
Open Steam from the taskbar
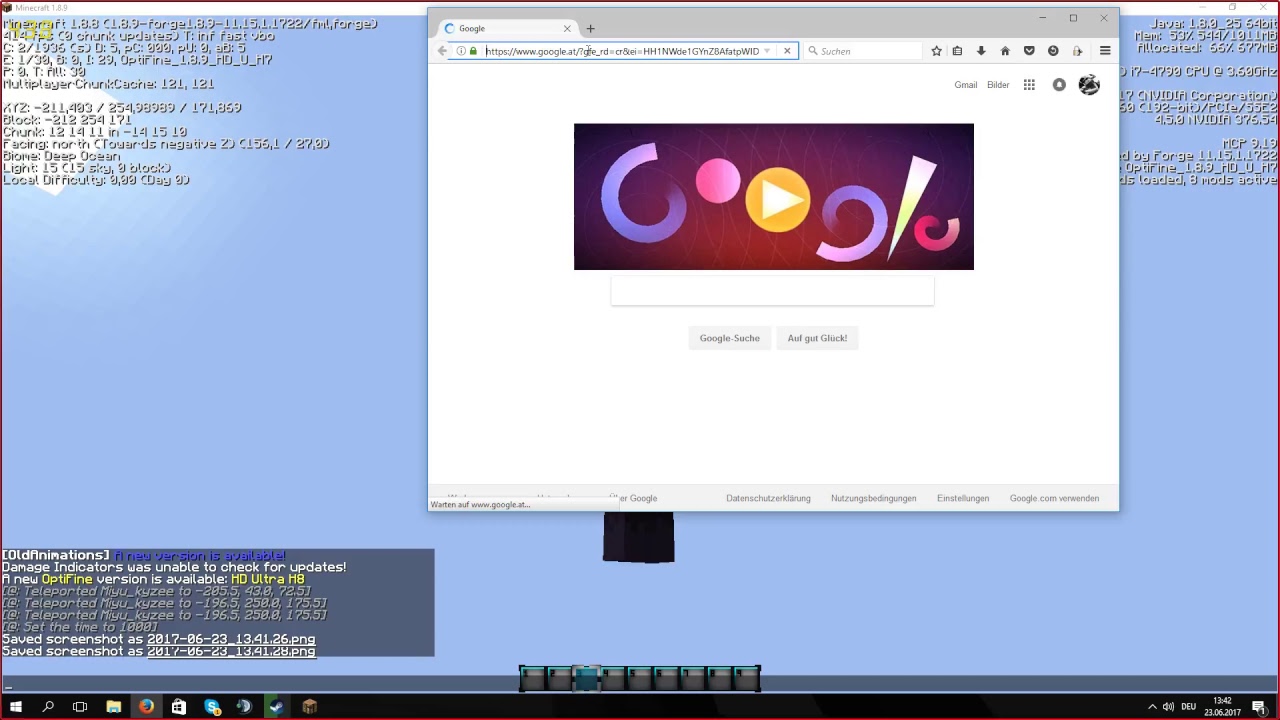pyautogui.click(x=276, y=707)
